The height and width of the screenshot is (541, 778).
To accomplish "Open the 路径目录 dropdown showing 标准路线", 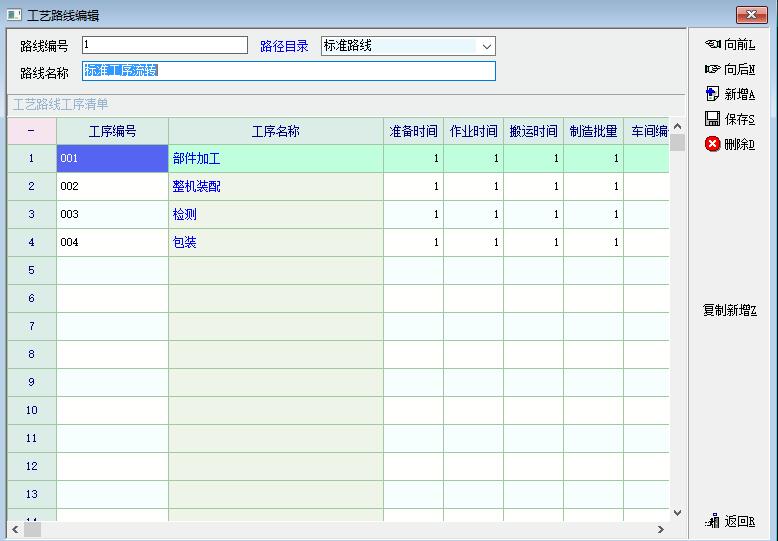I will pos(486,46).
